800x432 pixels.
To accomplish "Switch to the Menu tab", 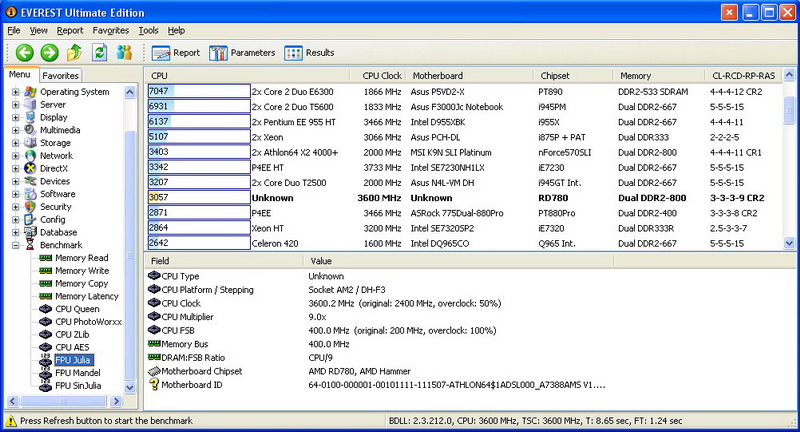I will [x=20, y=74].
